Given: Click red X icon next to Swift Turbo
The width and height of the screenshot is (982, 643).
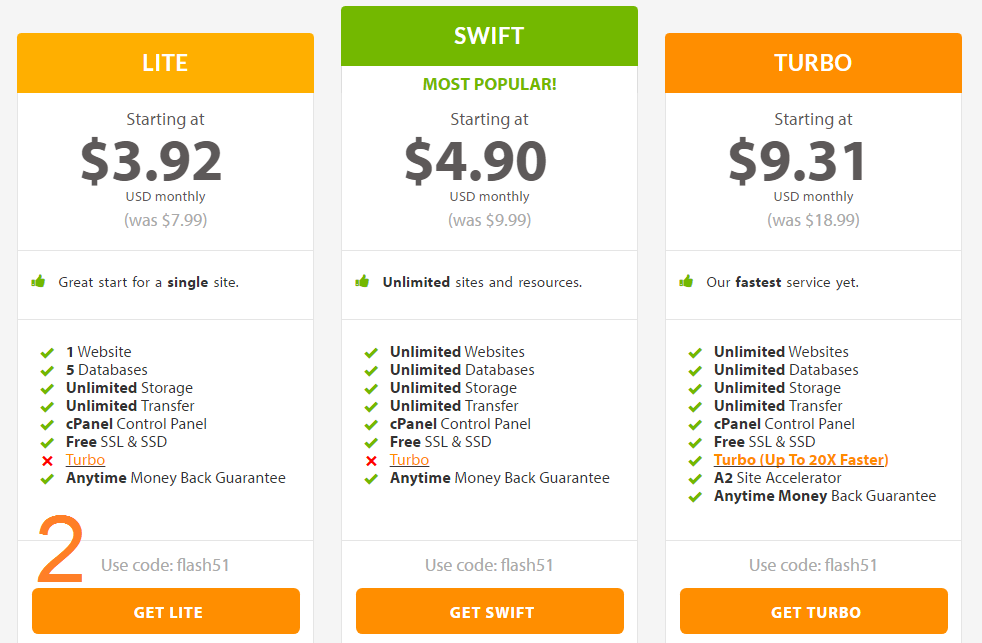Looking at the screenshot, I should click(x=371, y=461).
